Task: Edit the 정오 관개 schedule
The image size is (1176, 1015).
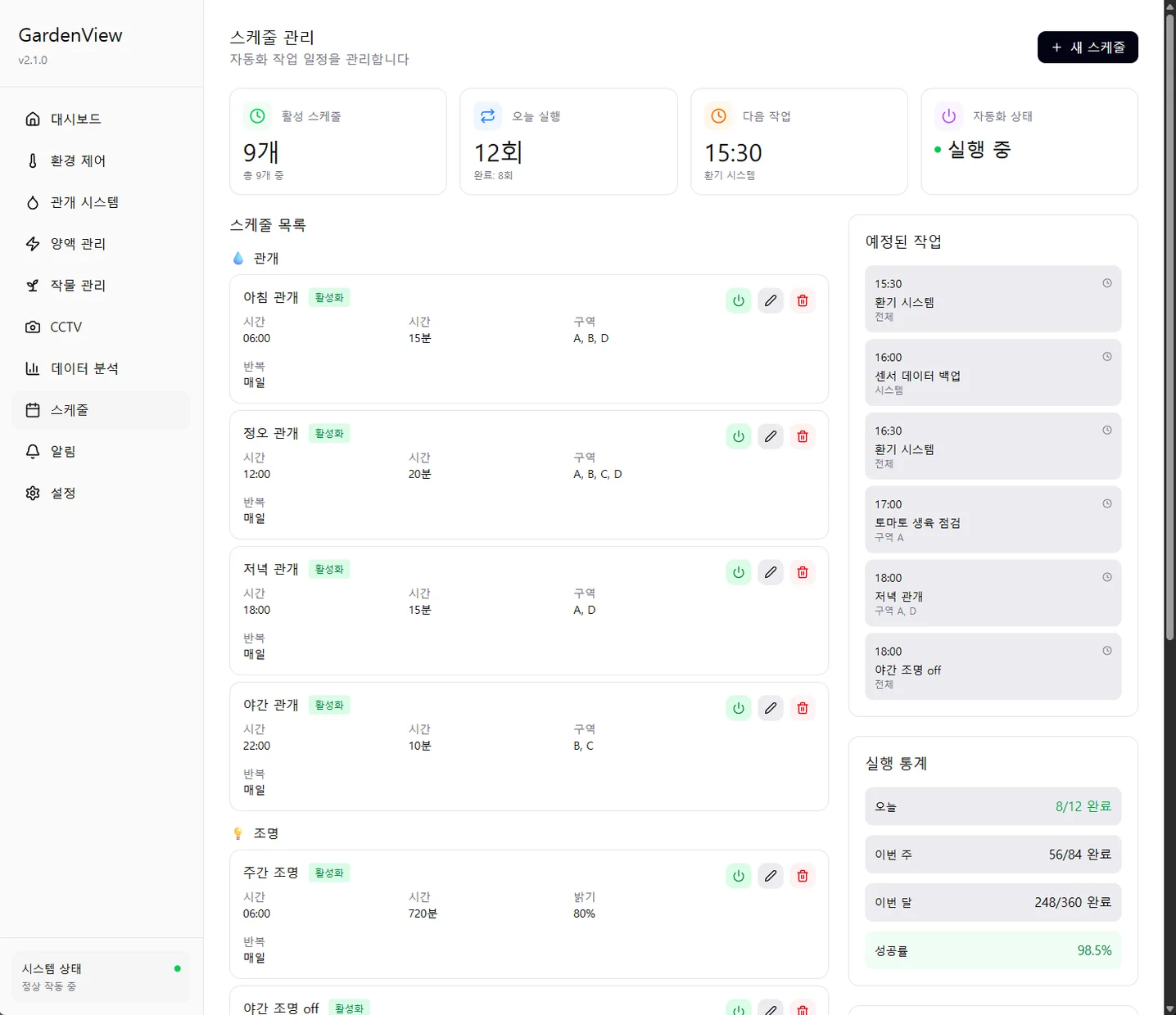Action: point(771,436)
